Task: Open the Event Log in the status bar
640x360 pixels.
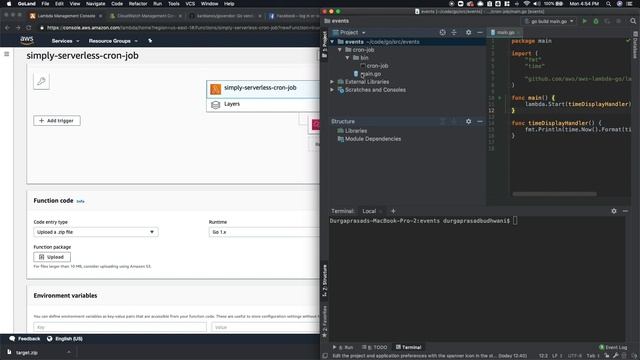Action: click(x=613, y=347)
